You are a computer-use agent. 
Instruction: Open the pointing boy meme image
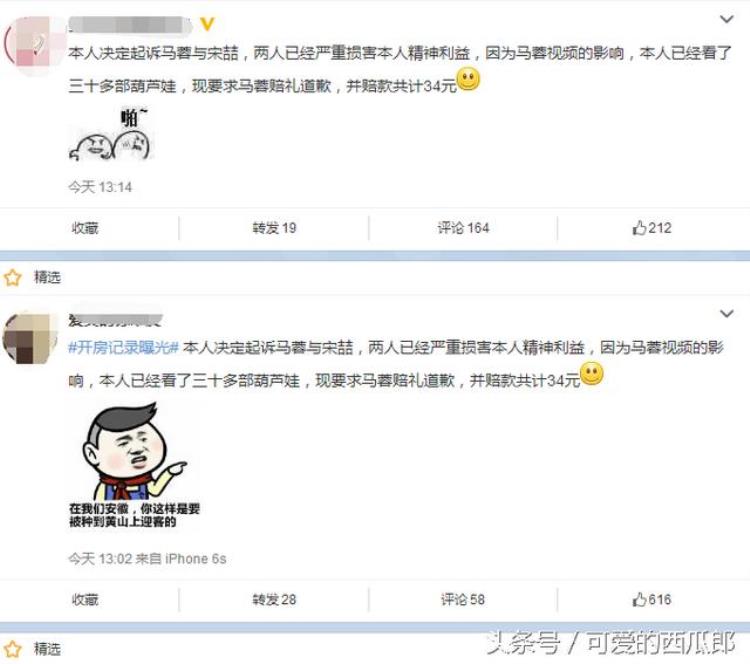coord(135,465)
